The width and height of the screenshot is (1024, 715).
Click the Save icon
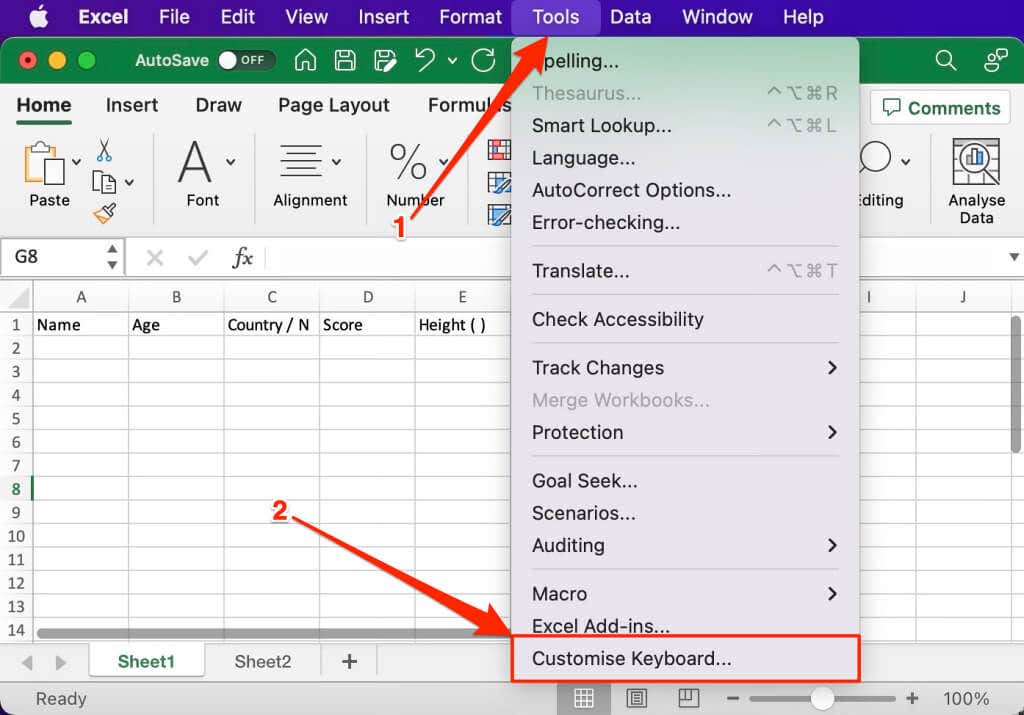tap(345, 60)
